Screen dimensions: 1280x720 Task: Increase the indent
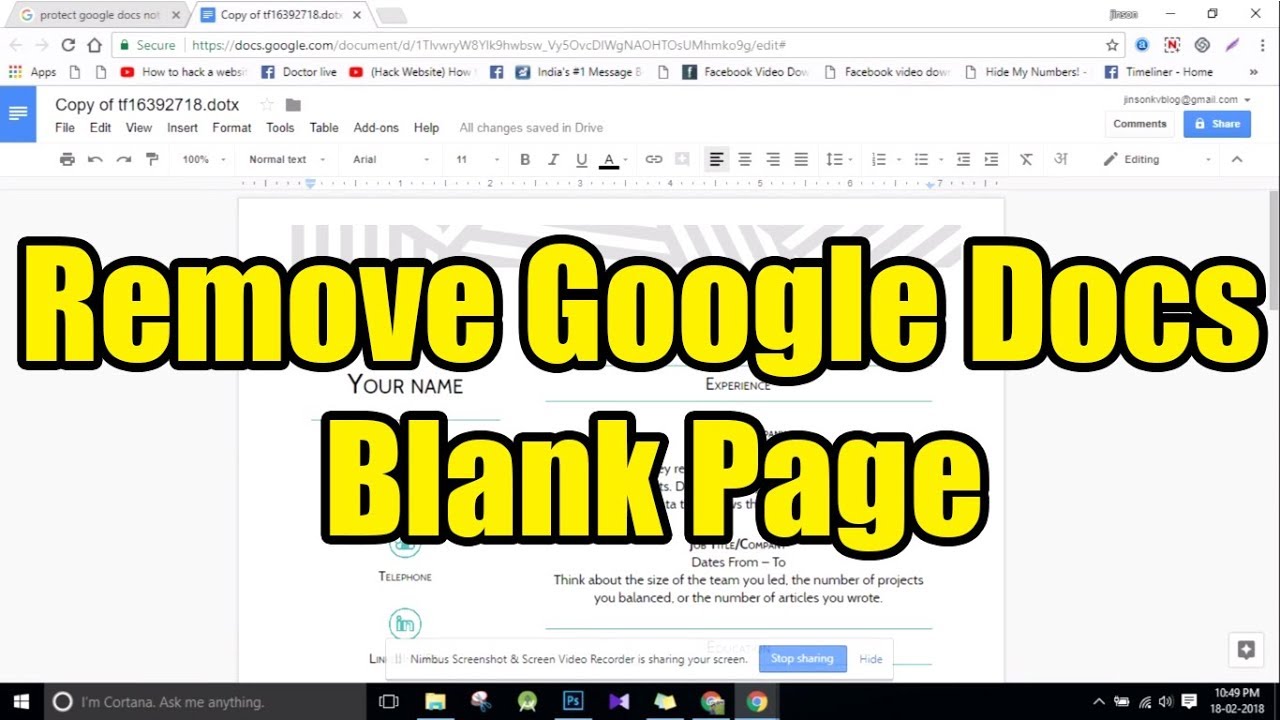point(991,159)
